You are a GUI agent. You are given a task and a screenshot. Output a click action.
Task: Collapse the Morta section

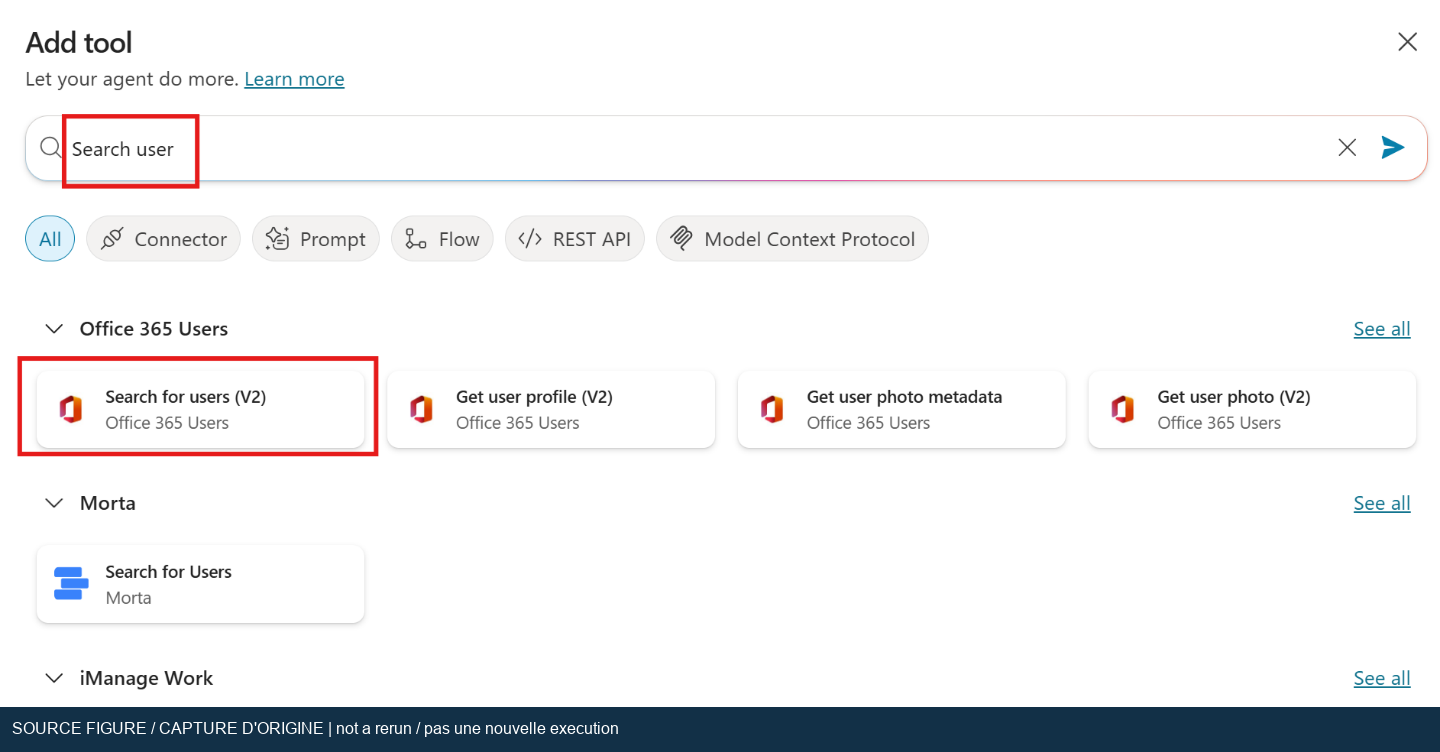tap(54, 503)
